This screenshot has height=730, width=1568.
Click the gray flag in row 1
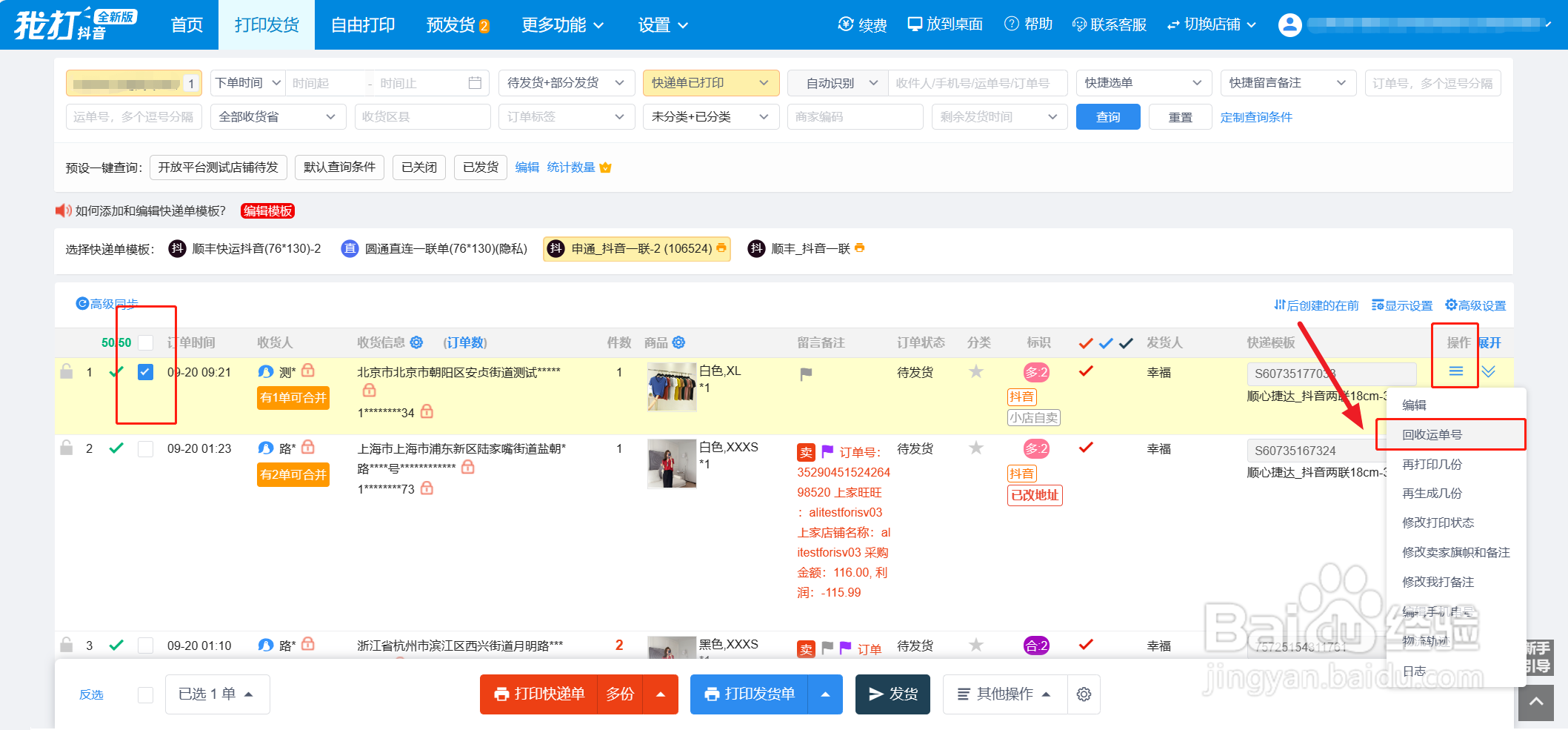[806, 374]
